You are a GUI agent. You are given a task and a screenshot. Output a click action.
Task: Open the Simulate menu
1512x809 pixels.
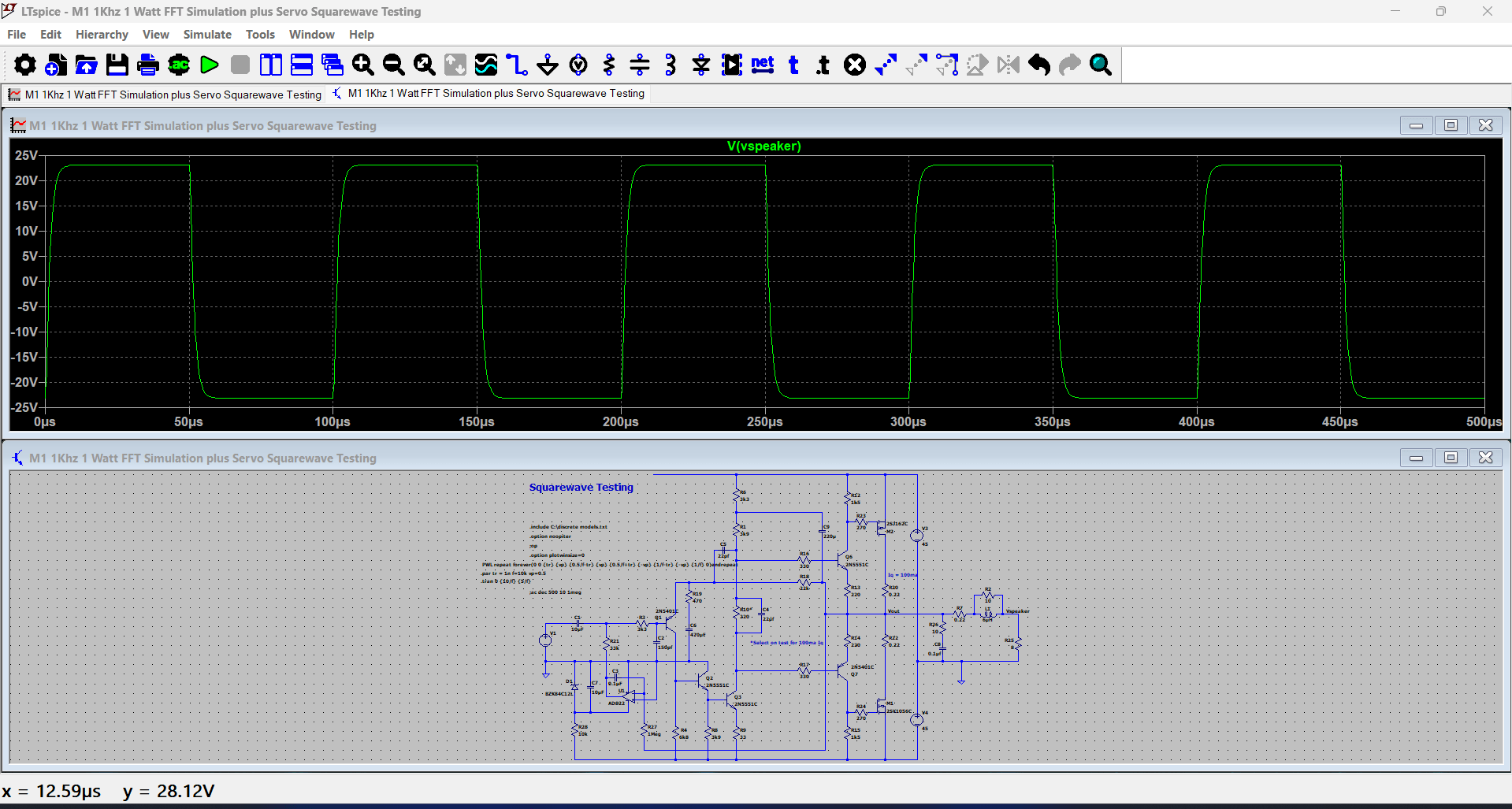[x=207, y=35]
